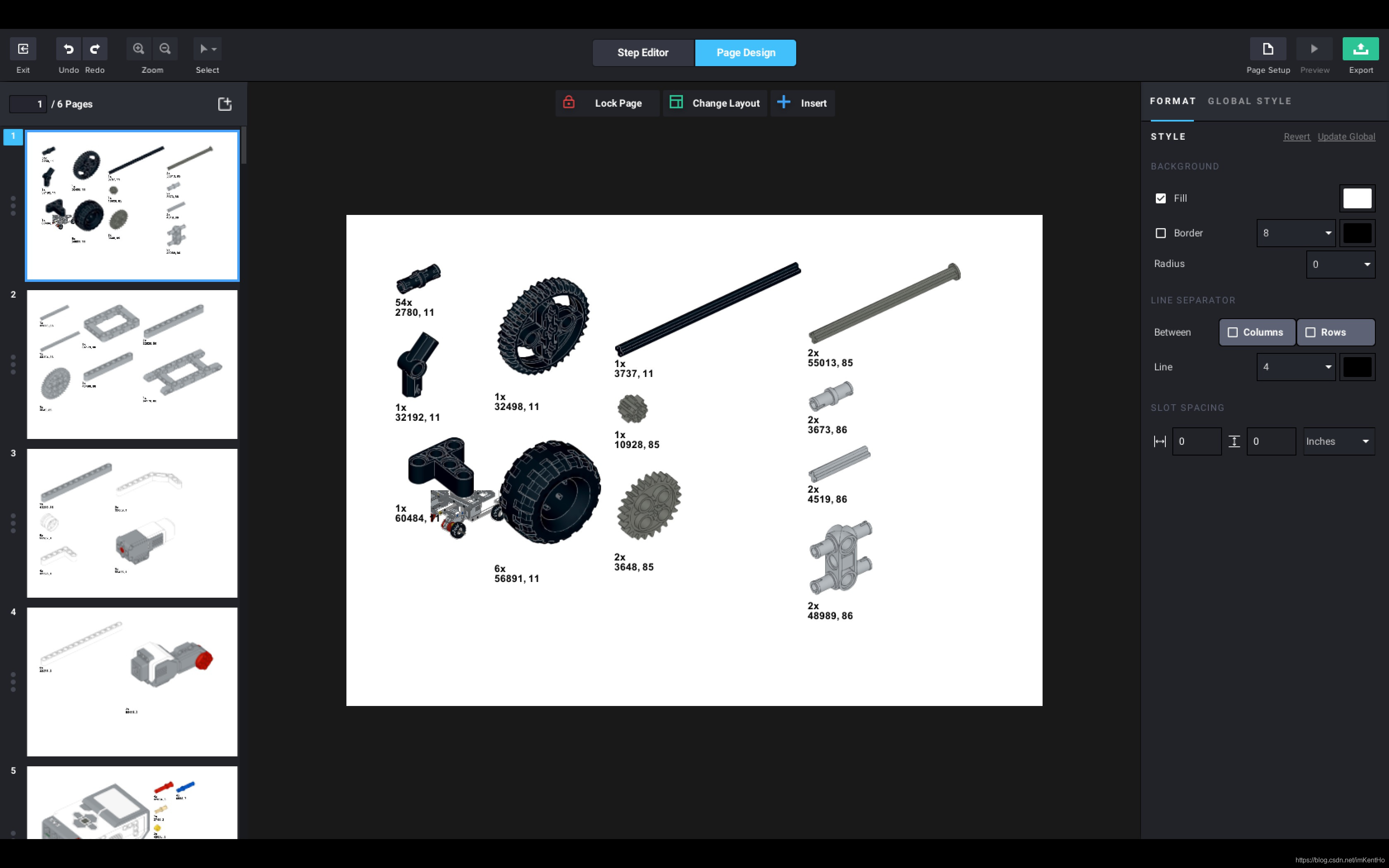Click the Zoom in magnifier icon
This screenshot has width=1389, height=868.
138,49
